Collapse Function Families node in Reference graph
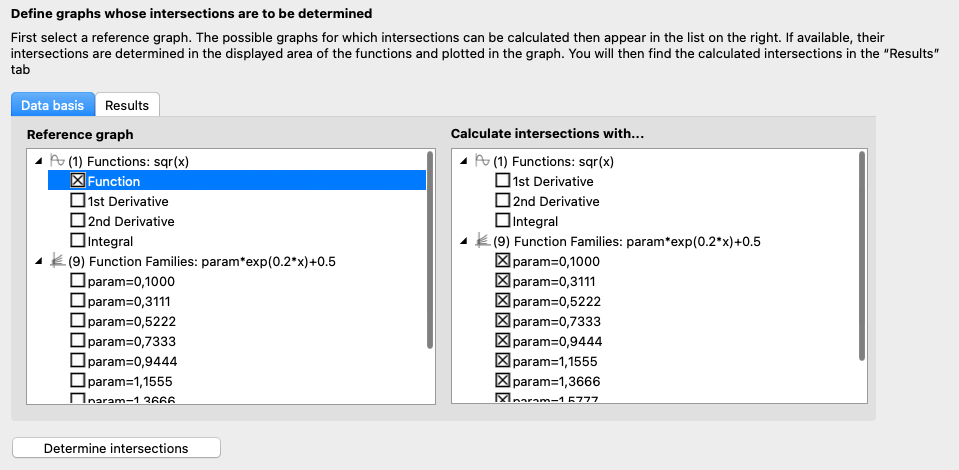 tap(39, 261)
